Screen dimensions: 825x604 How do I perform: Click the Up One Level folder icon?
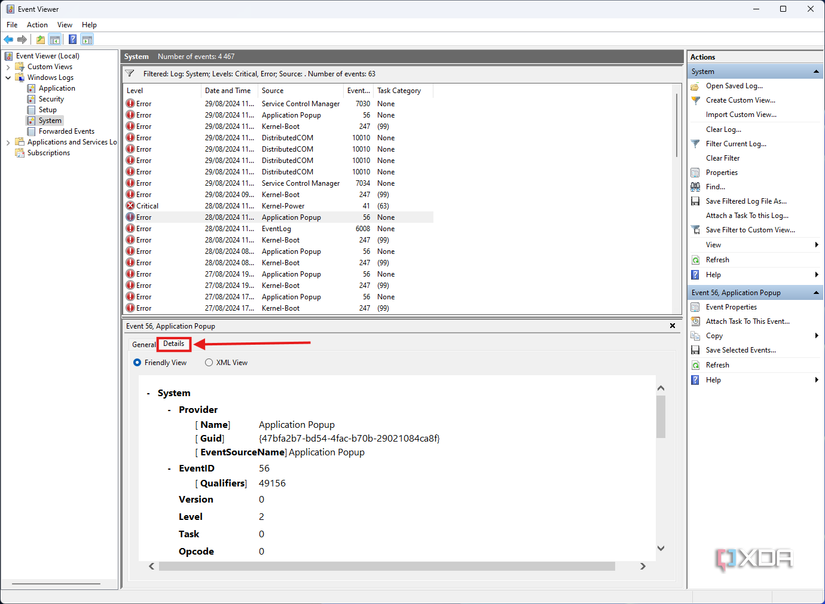click(40, 39)
